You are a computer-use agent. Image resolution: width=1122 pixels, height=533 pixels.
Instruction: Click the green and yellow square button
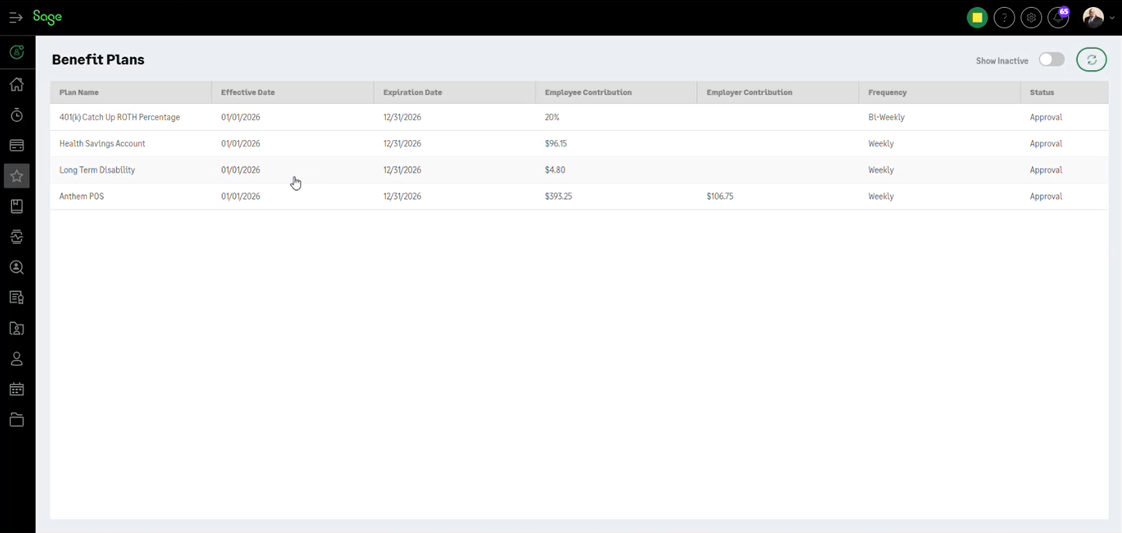pos(977,18)
